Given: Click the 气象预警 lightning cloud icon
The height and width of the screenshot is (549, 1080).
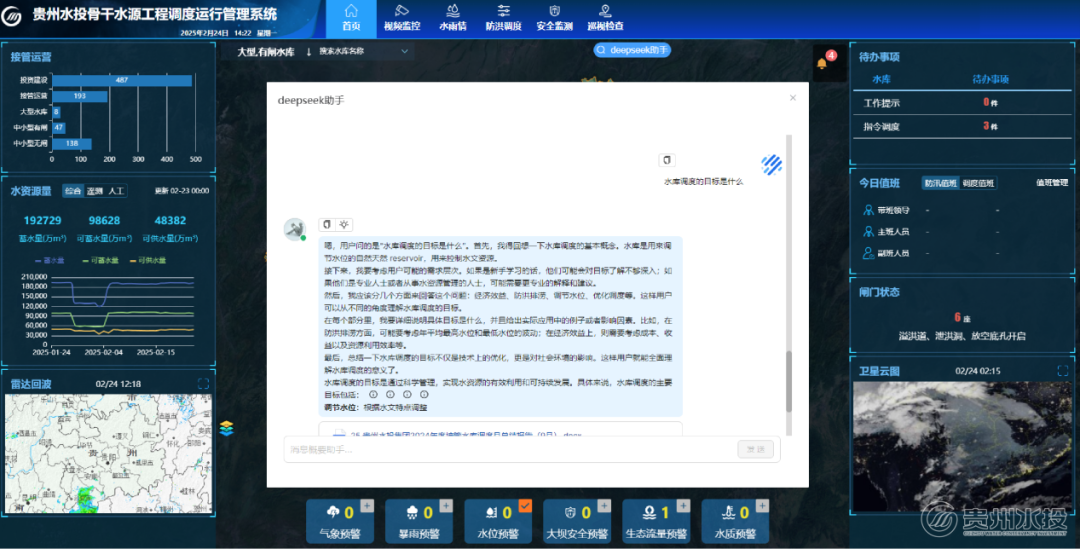Looking at the screenshot, I should pyautogui.click(x=333, y=512).
